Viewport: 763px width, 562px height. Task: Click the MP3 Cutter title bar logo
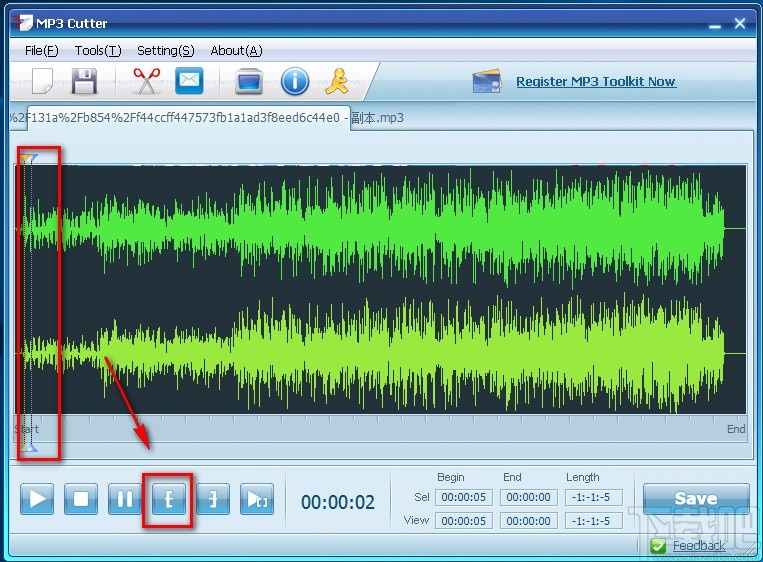[22, 22]
